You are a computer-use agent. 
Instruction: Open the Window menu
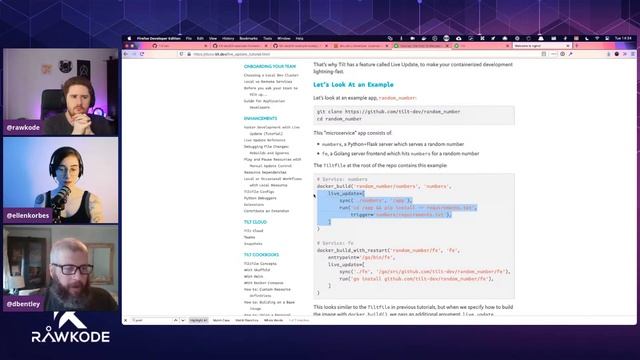(x=284, y=38)
